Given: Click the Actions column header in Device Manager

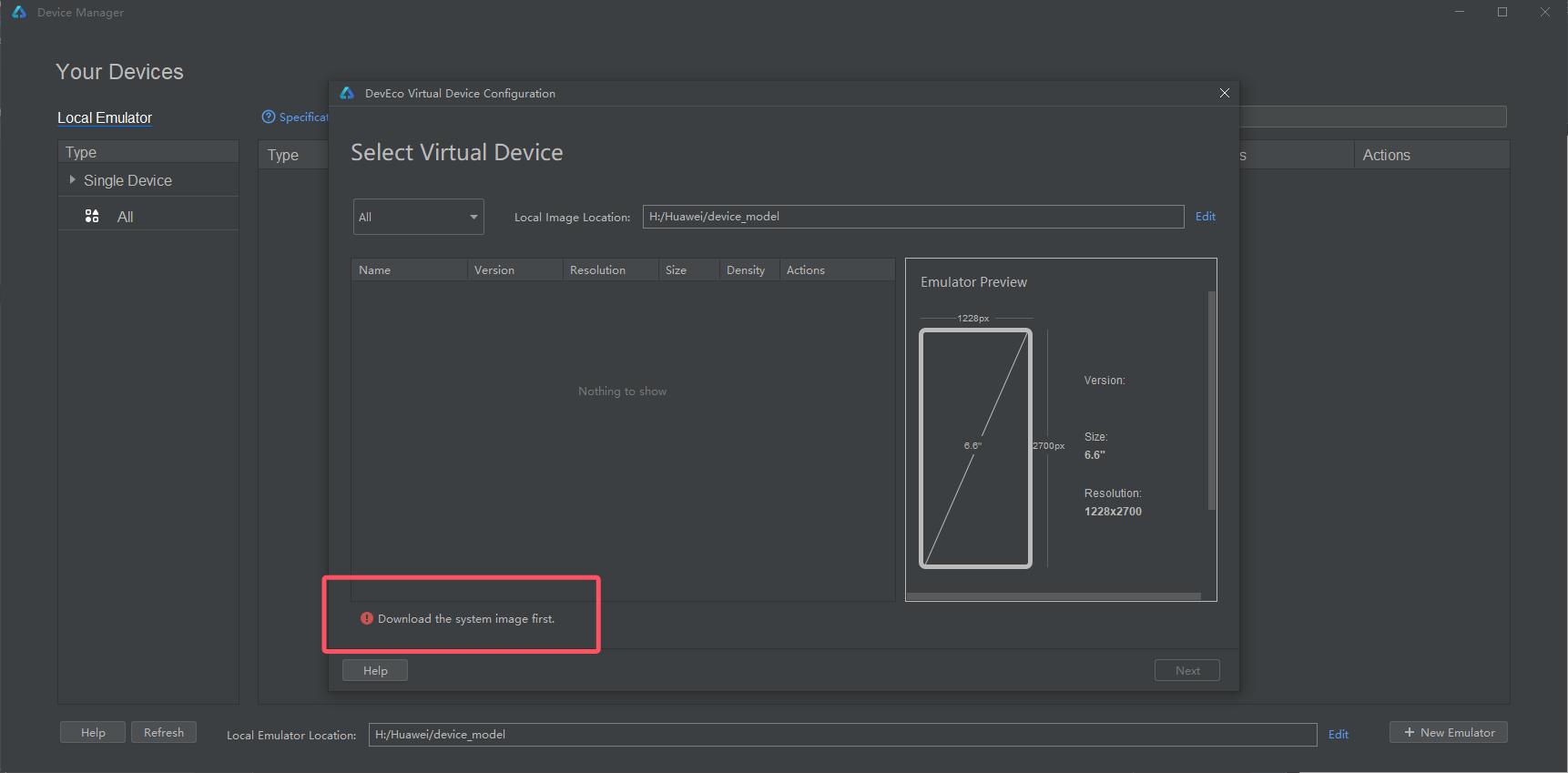Looking at the screenshot, I should tap(1431, 155).
